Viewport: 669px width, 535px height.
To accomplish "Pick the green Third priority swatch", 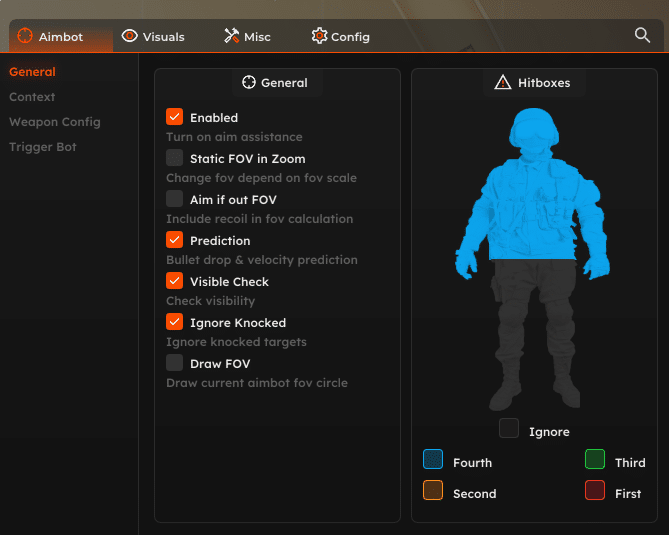I will (595, 459).
